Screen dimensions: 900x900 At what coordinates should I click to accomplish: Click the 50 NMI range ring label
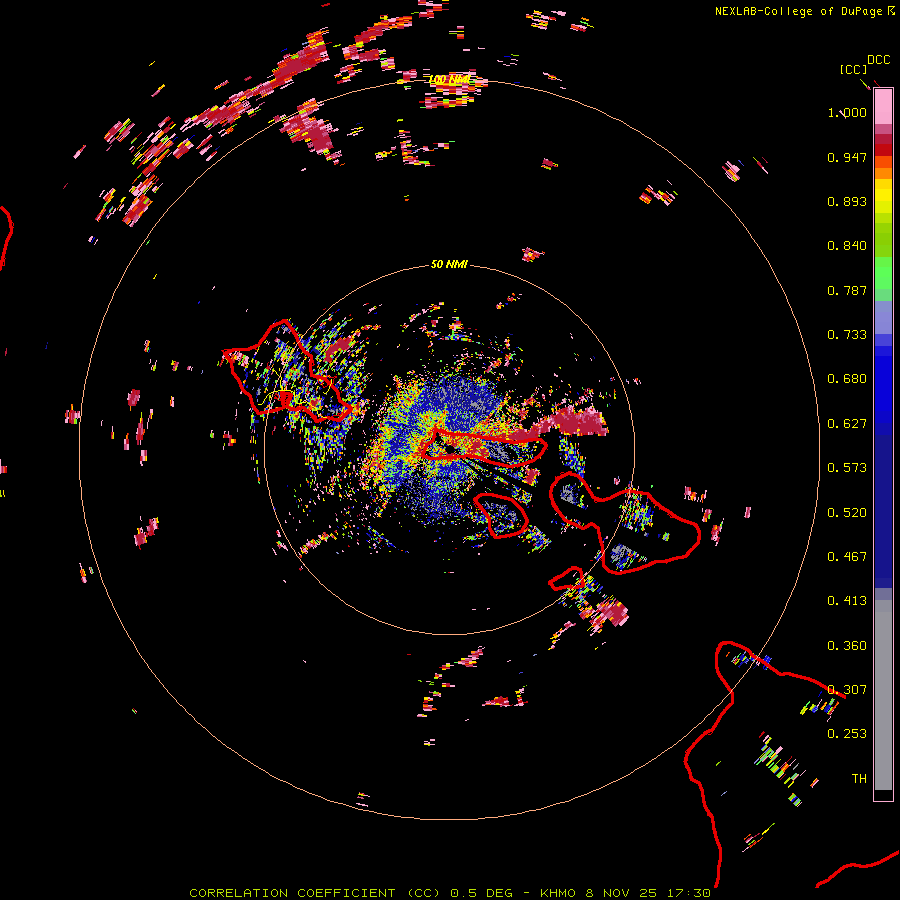point(449,264)
